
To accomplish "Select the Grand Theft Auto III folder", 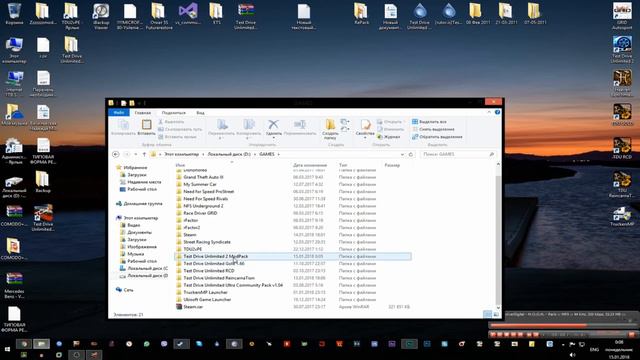I will point(200,177).
